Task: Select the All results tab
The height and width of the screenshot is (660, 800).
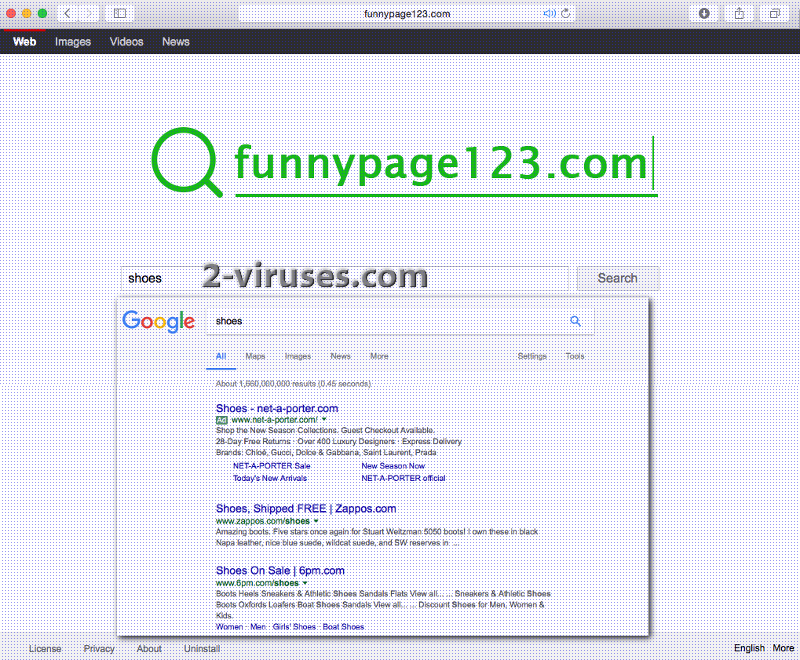Action: (221, 357)
